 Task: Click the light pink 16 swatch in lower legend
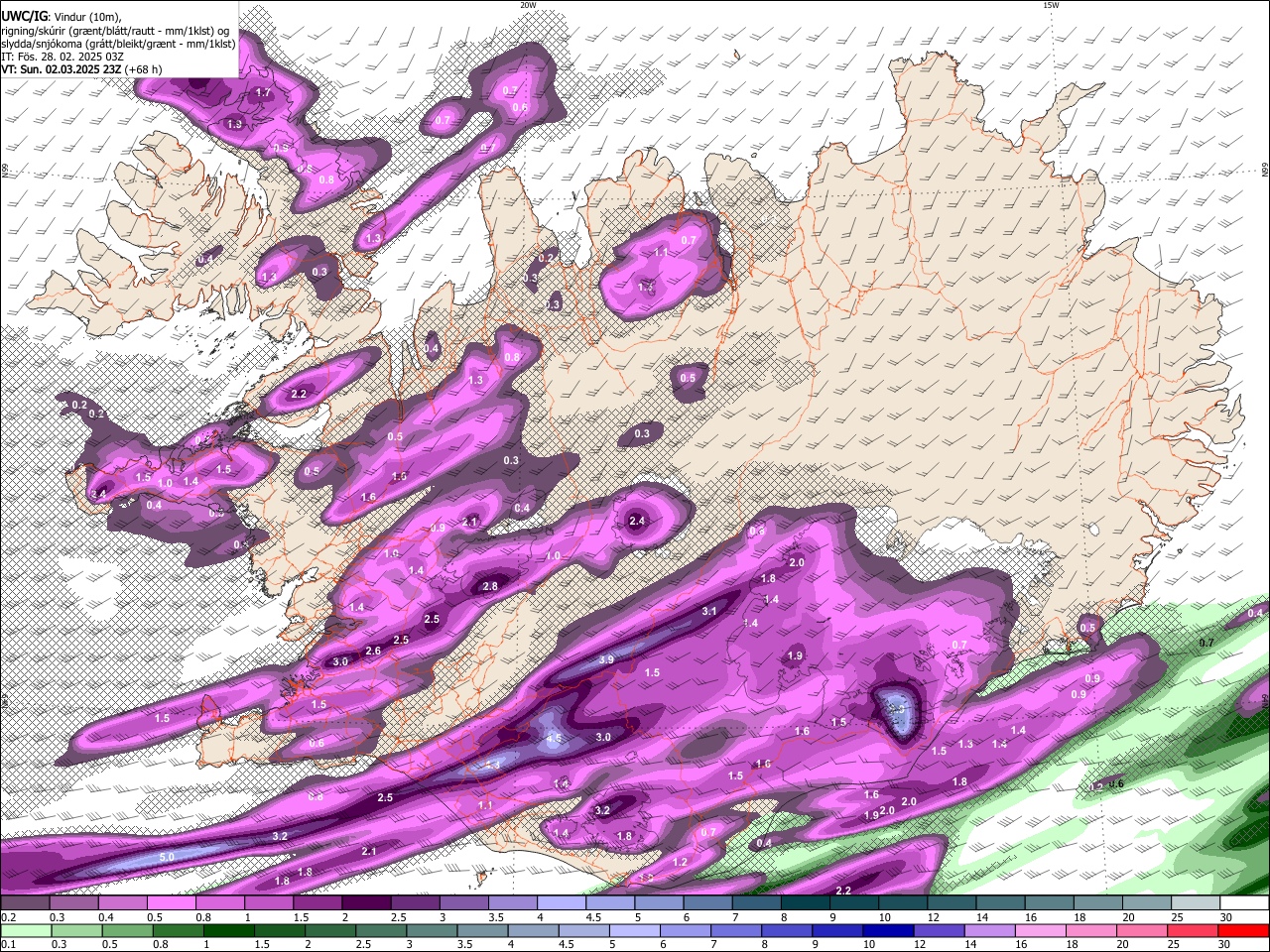(x=1043, y=930)
